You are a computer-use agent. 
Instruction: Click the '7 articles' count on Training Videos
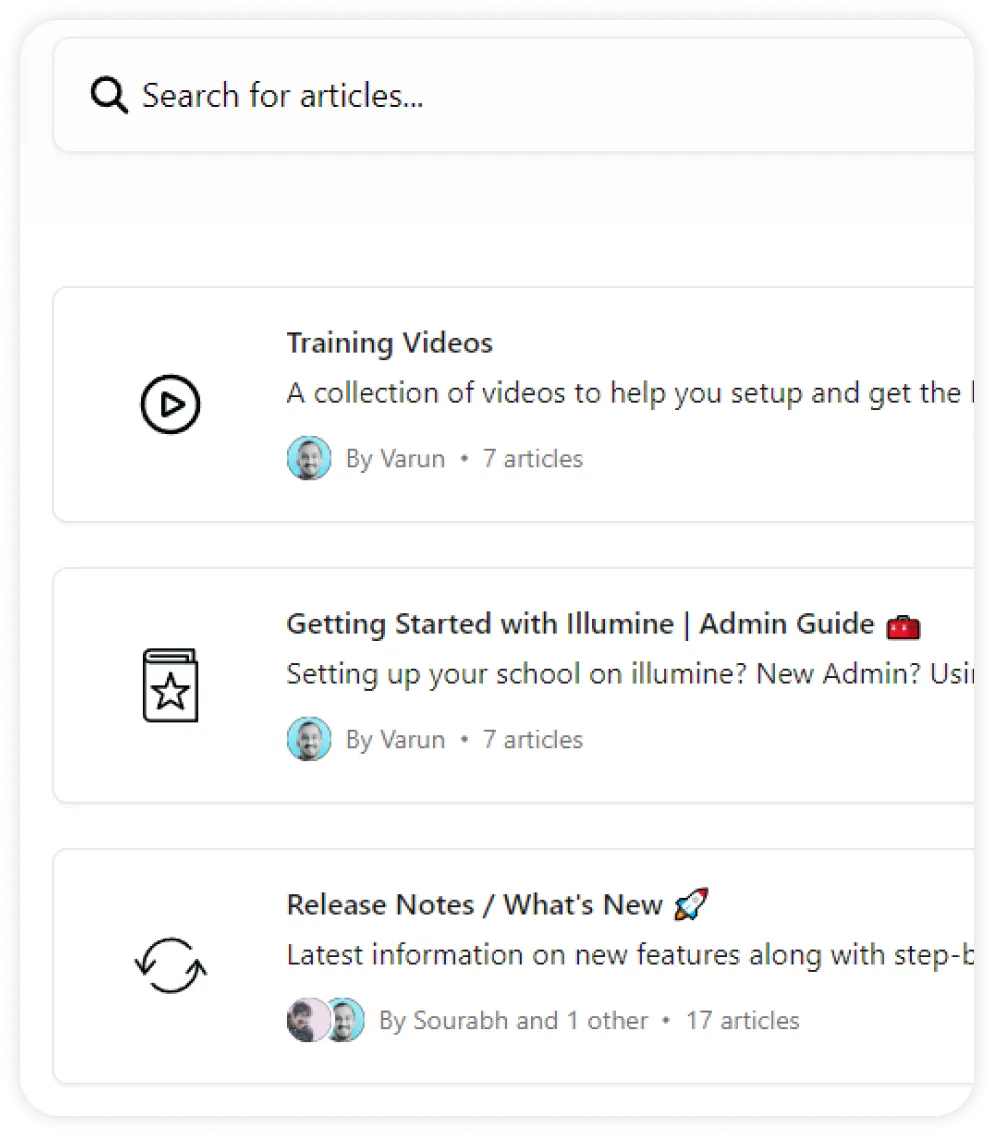pyautogui.click(x=532, y=458)
